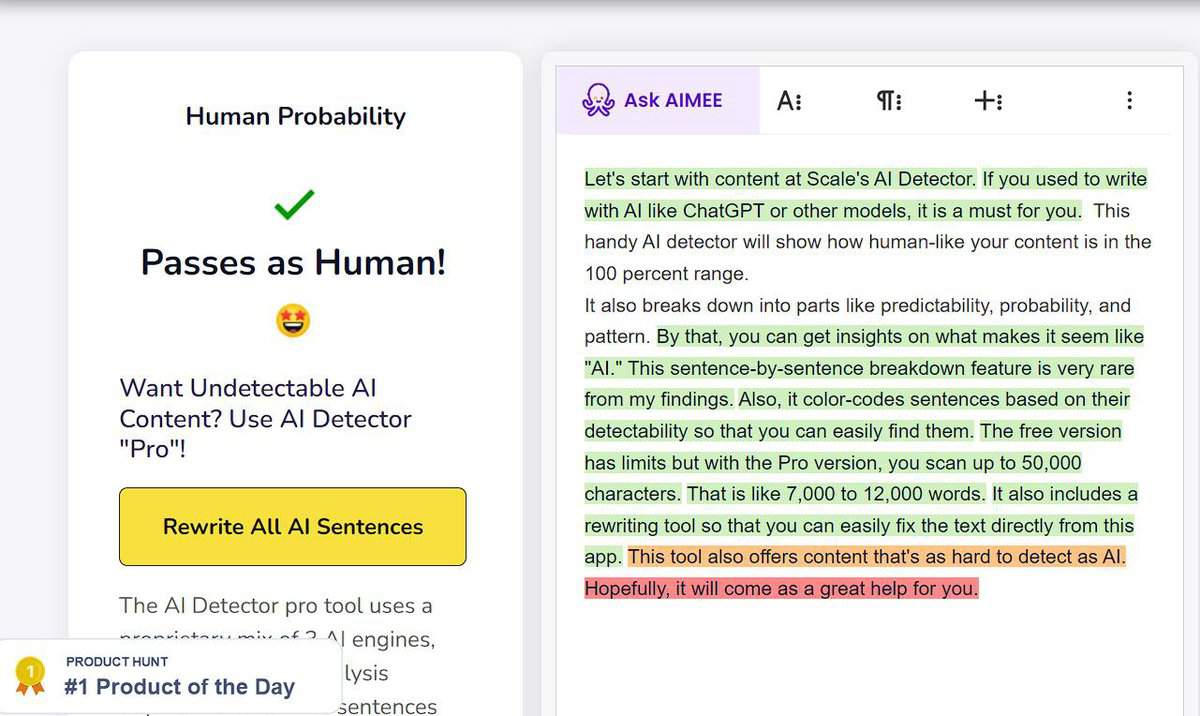Viewport: 1200px width, 716px height.
Task: Open the text formatting A menu
Action: (790, 100)
